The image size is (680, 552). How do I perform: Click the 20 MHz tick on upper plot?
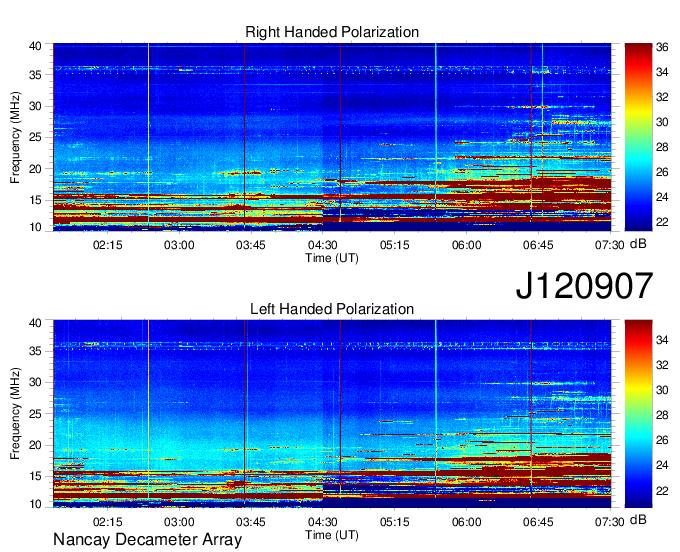point(35,169)
